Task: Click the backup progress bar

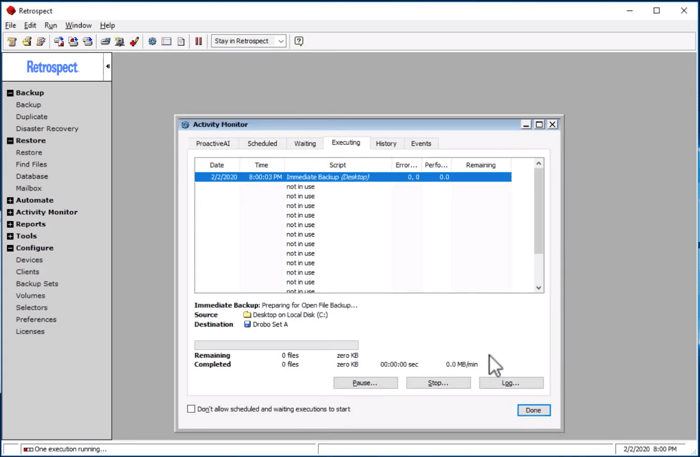Action: point(275,344)
